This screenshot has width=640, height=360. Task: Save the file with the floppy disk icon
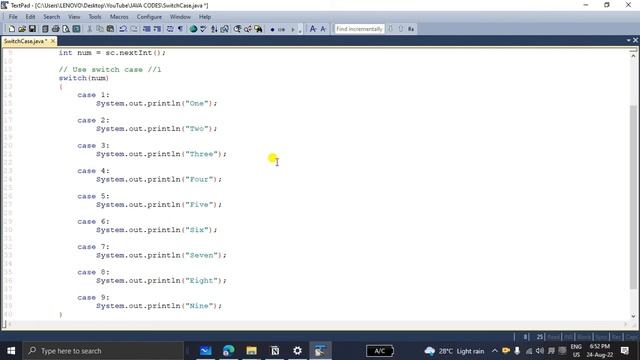(32, 29)
